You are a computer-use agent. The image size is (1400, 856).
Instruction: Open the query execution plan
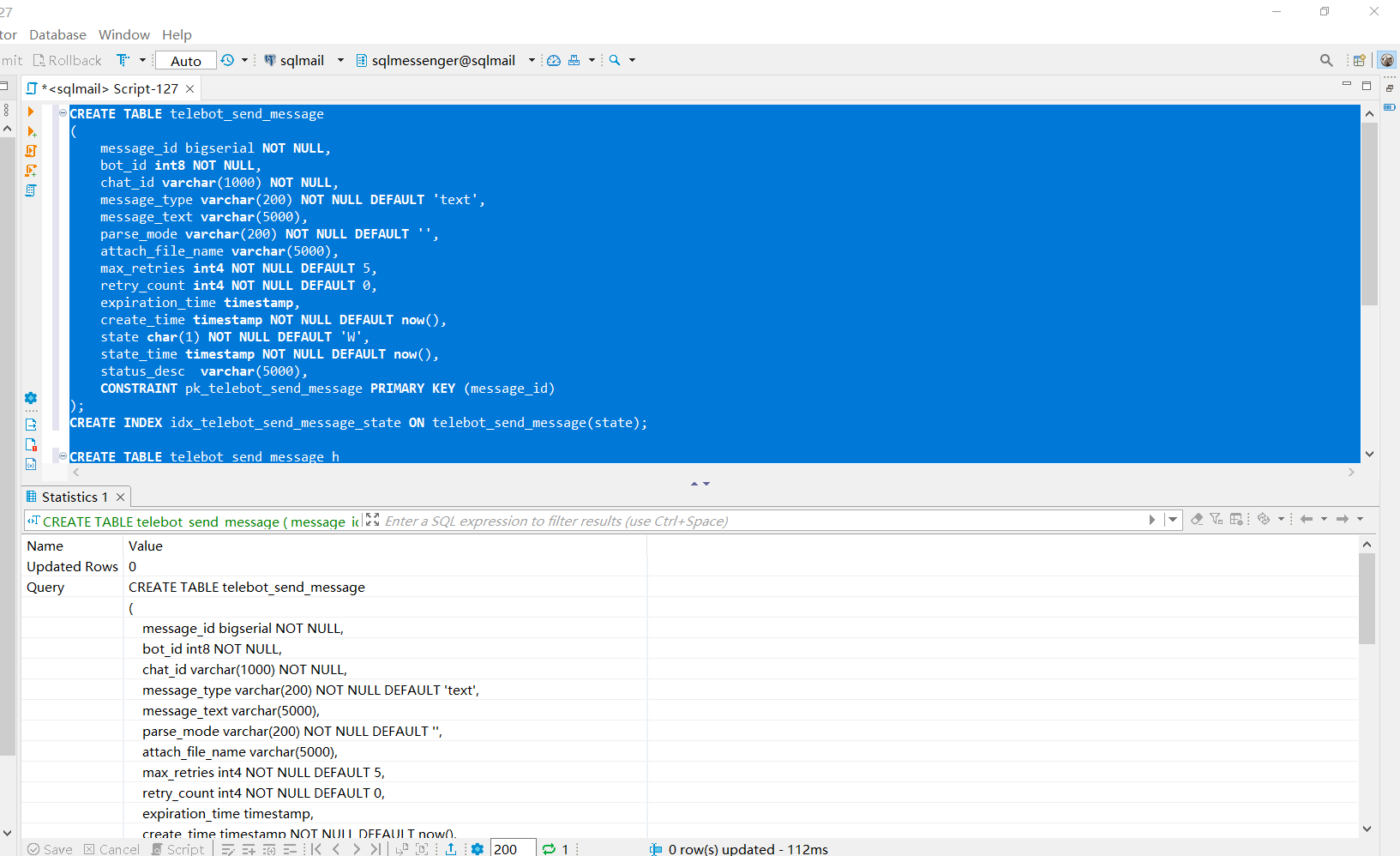tap(31, 190)
